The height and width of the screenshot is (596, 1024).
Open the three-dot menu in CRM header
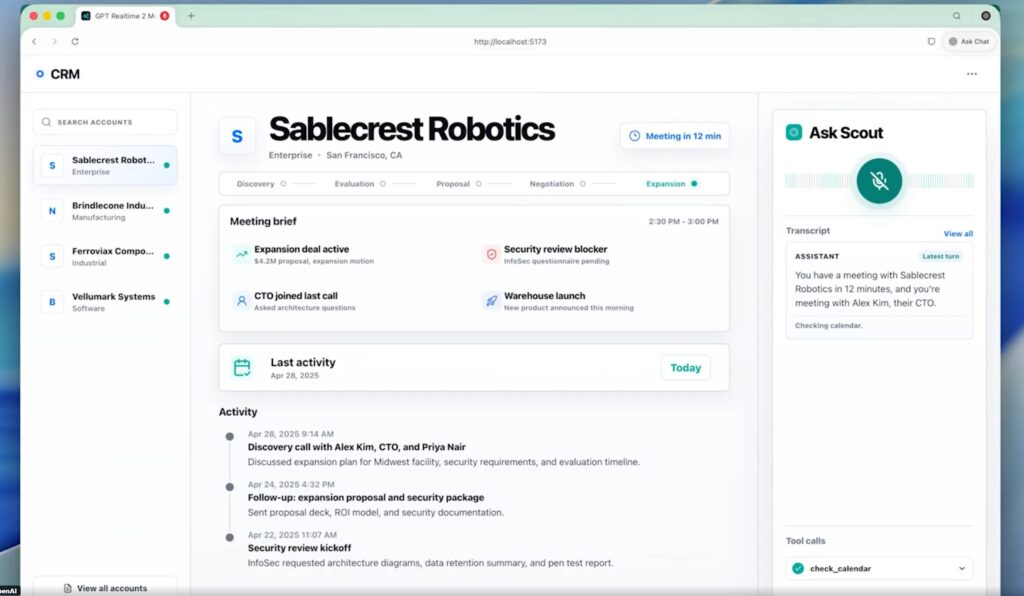click(x=972, y=74)
